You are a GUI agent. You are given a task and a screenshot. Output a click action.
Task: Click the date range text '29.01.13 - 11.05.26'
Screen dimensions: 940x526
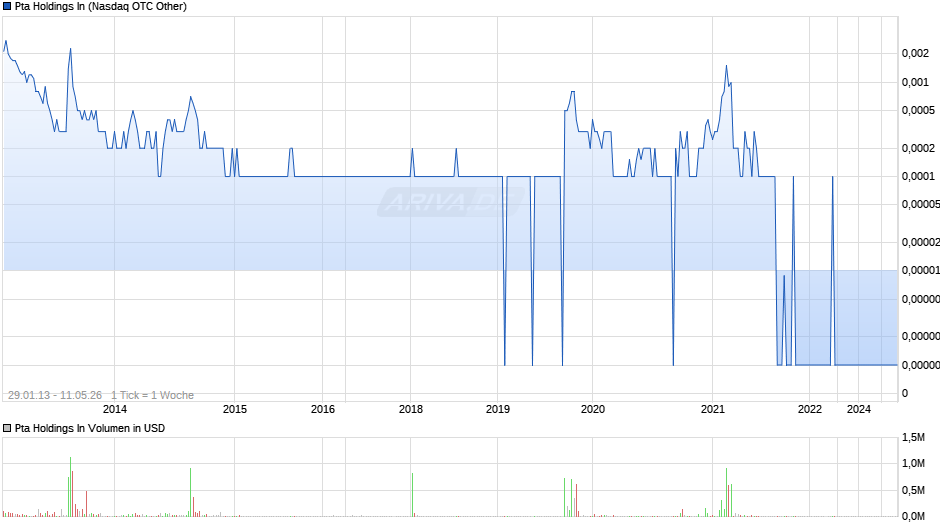tap(55, 395)
